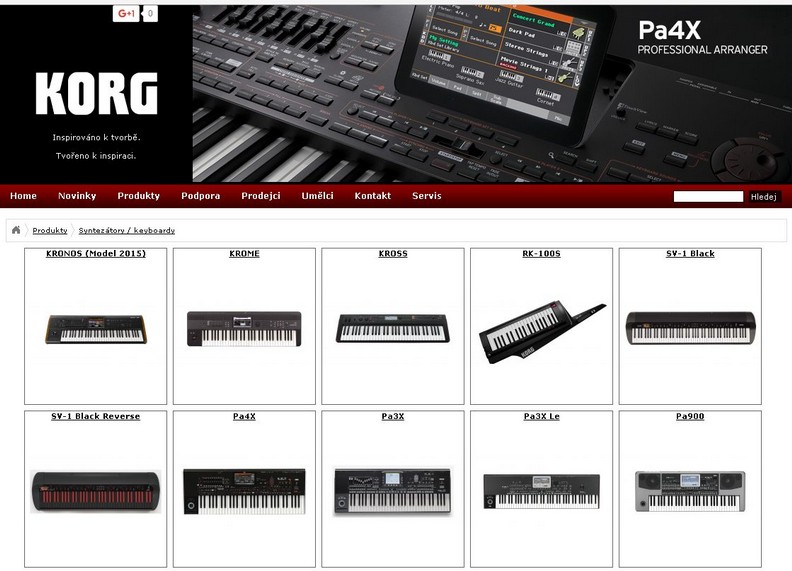This screenshot has width=792, height=571.
Task: Open the Servis menu item
Action: coord(427,196)
